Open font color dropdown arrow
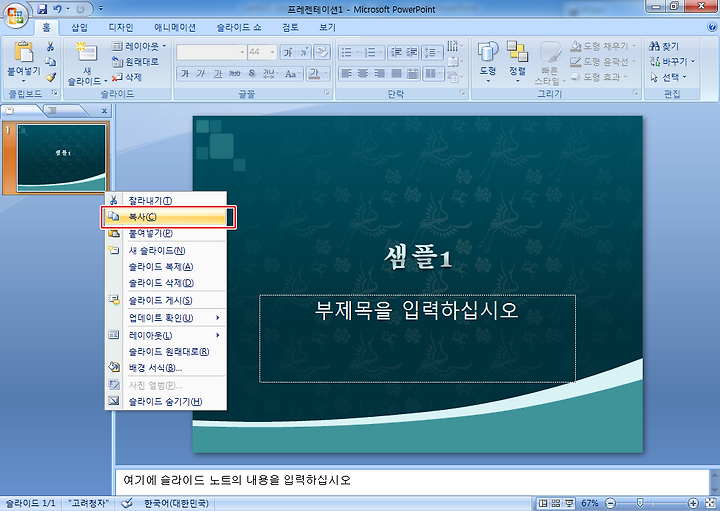720x511 pixels. (x=326, y=73)
